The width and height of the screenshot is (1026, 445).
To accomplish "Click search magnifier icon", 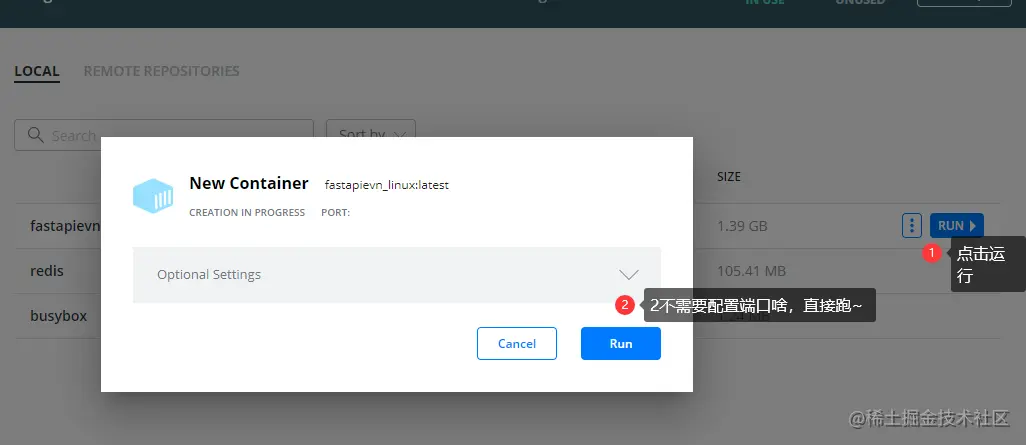I will pos(36,135).
